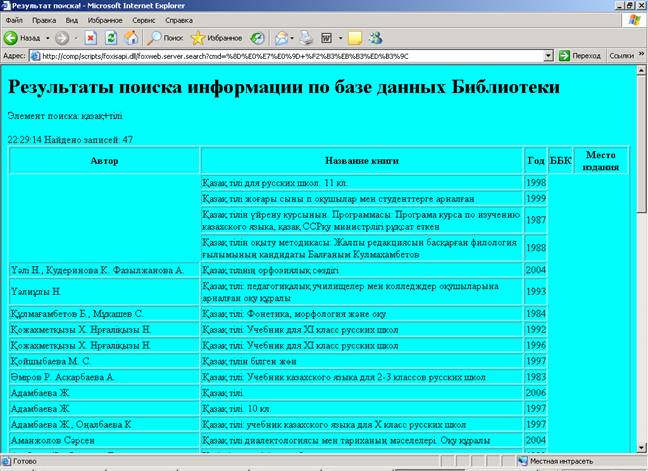Viewport: 648px width, 471px height.
Task: Click vertical scrollbar up arrow
Action: tap(641, 71)
